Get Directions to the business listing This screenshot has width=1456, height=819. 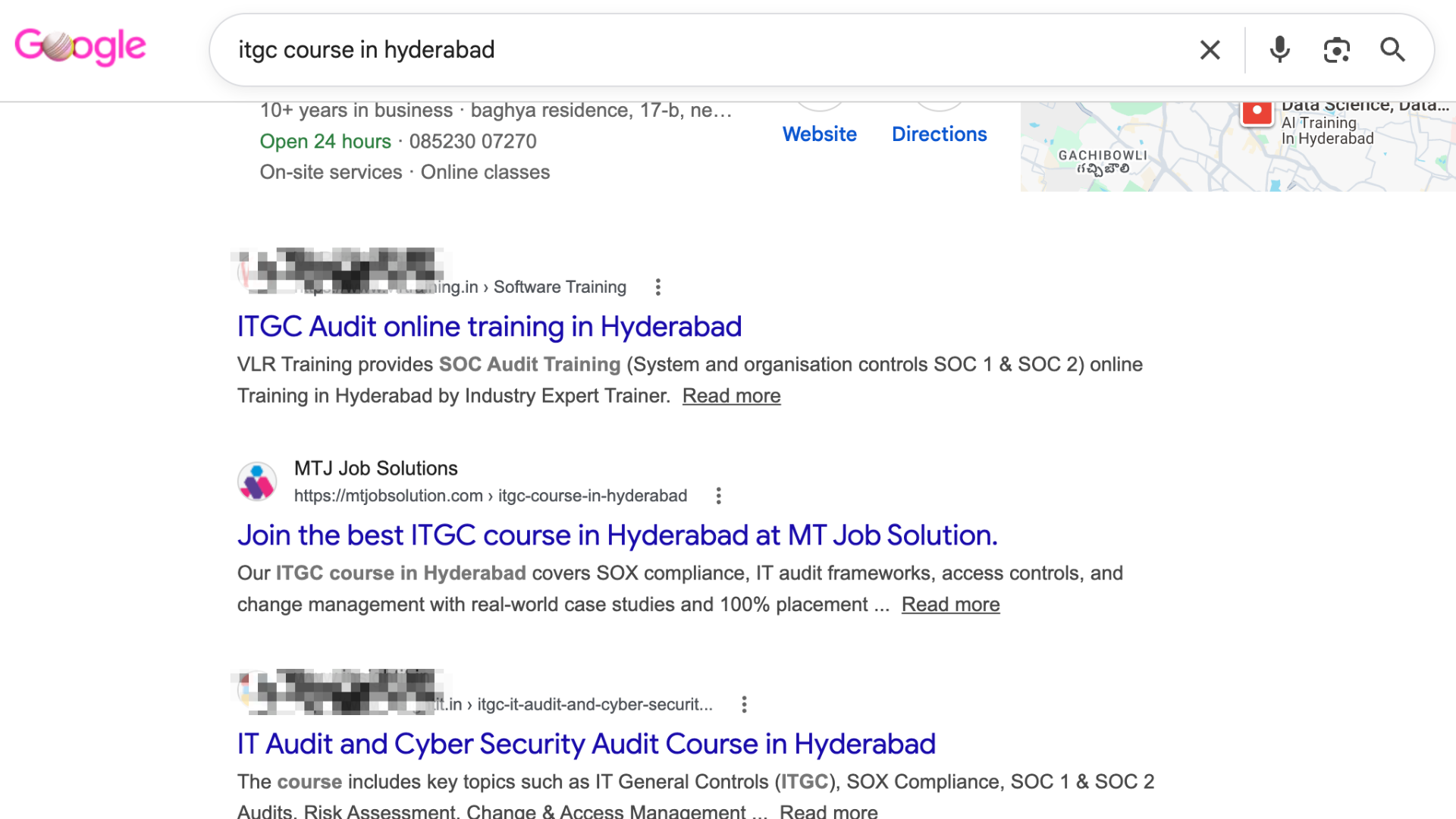[939, 134]
